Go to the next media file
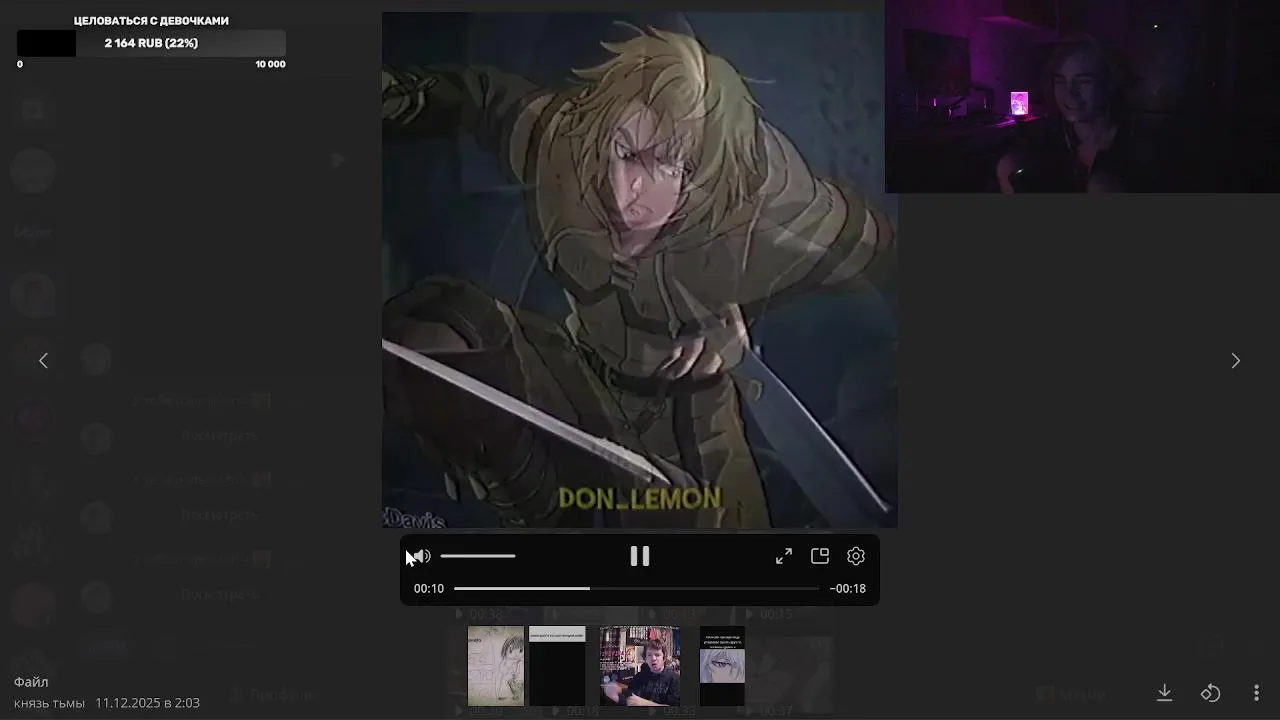This screenshot has width=1280, height=720. pyautogui.click(x=1236, y=360)
